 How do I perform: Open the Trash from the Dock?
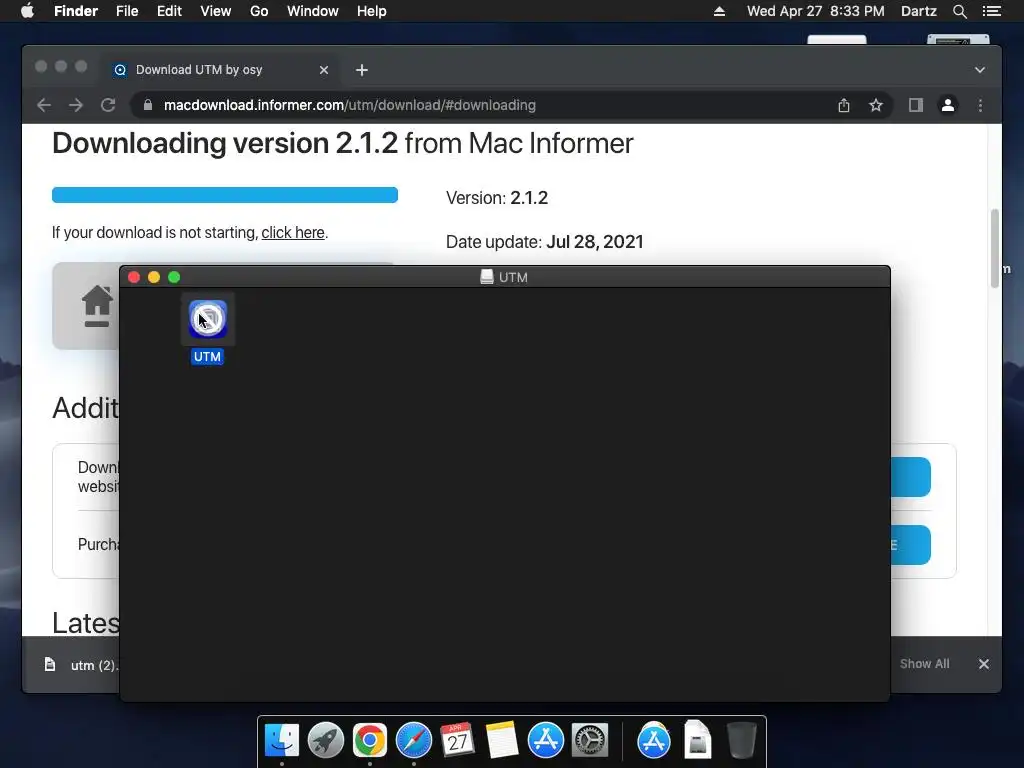click(741, 741)
